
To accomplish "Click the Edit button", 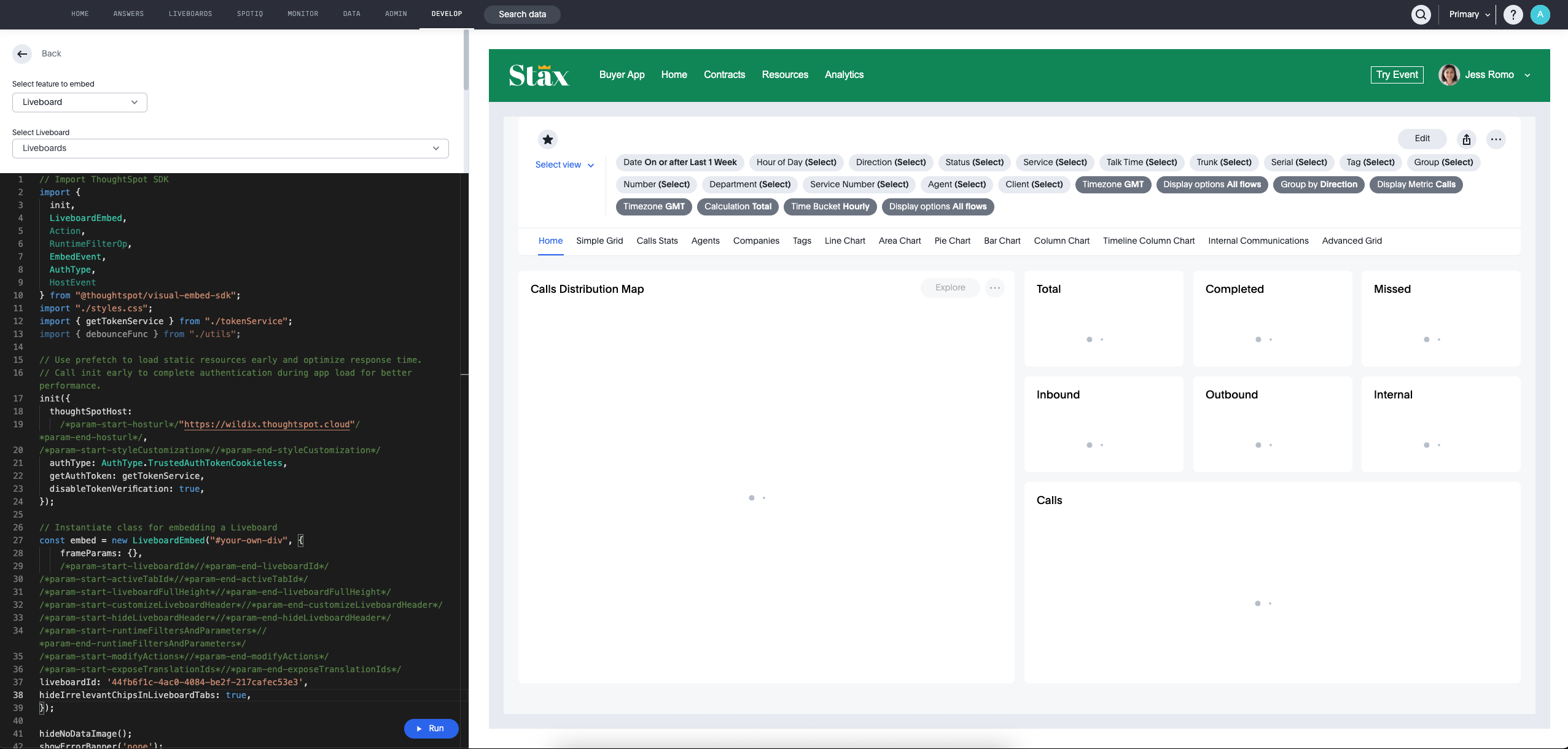I will click(x=1422, y=139).
